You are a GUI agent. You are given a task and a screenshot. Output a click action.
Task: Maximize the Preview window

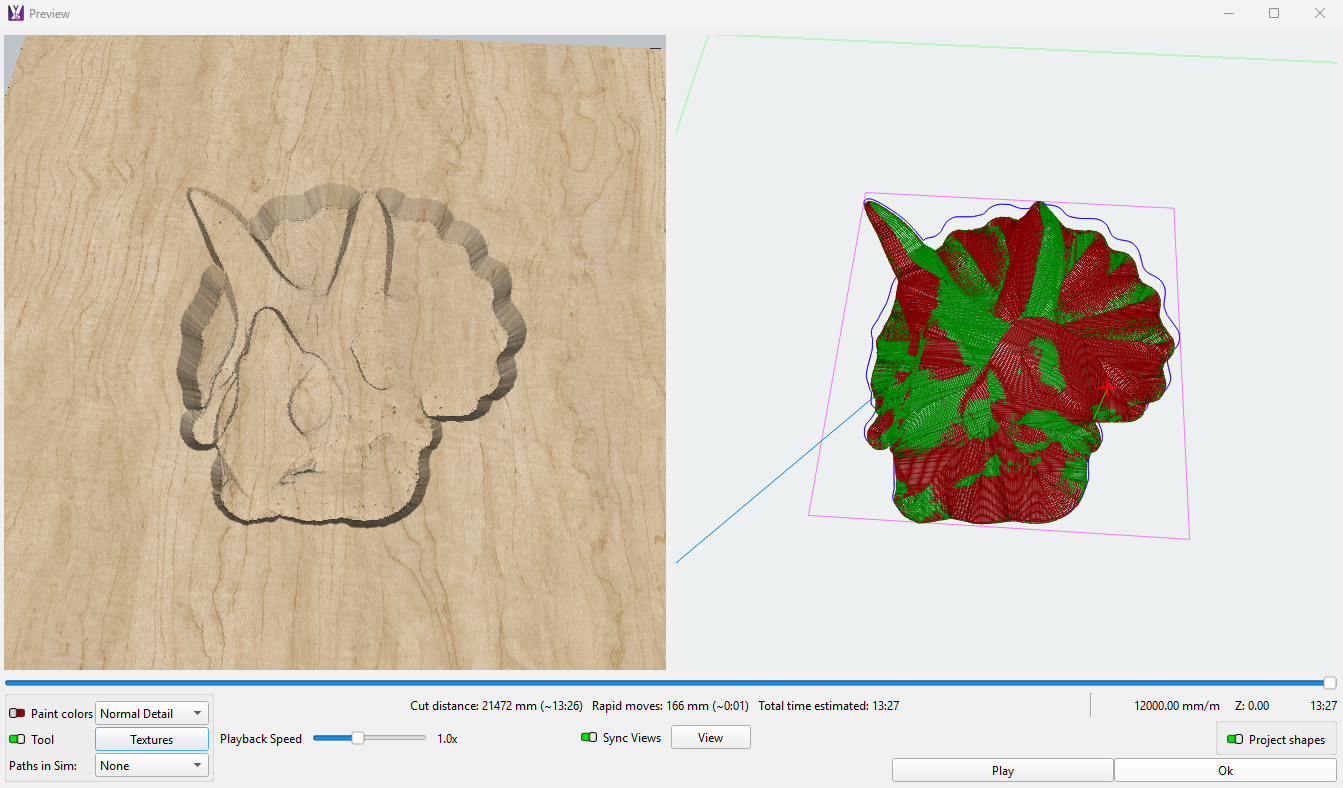(x=1274, y=13)
